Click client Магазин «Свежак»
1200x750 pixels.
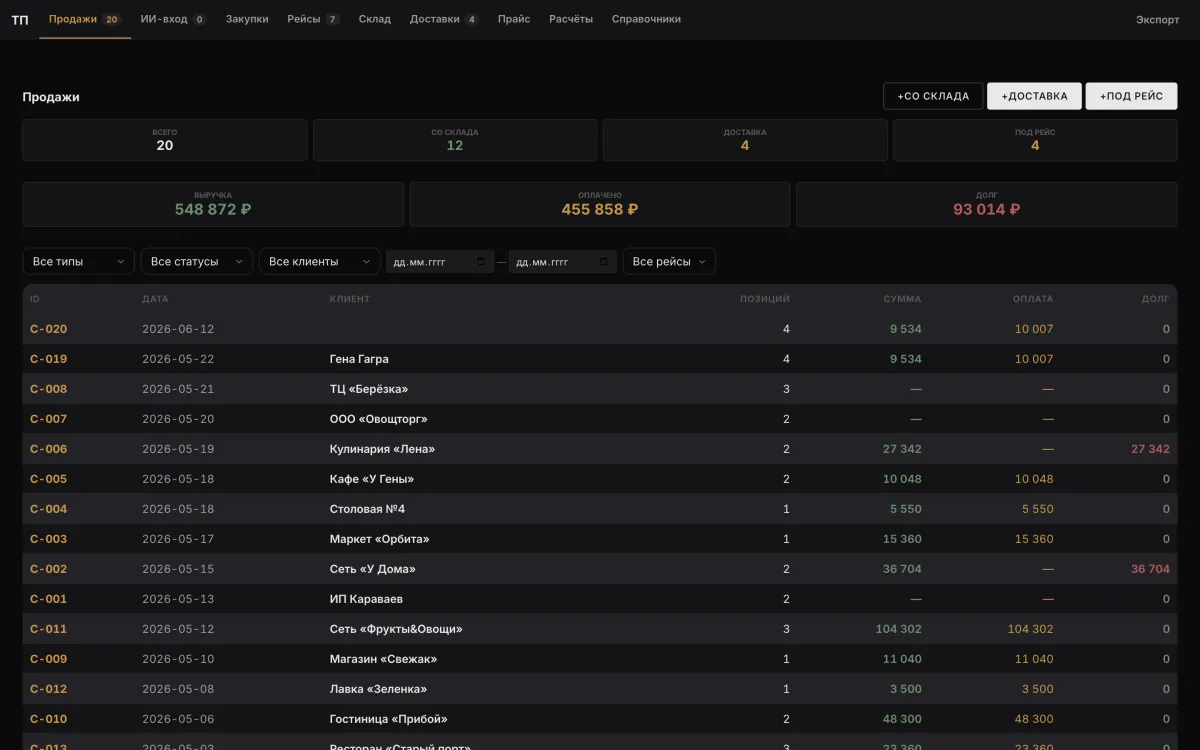click(384, 659)
